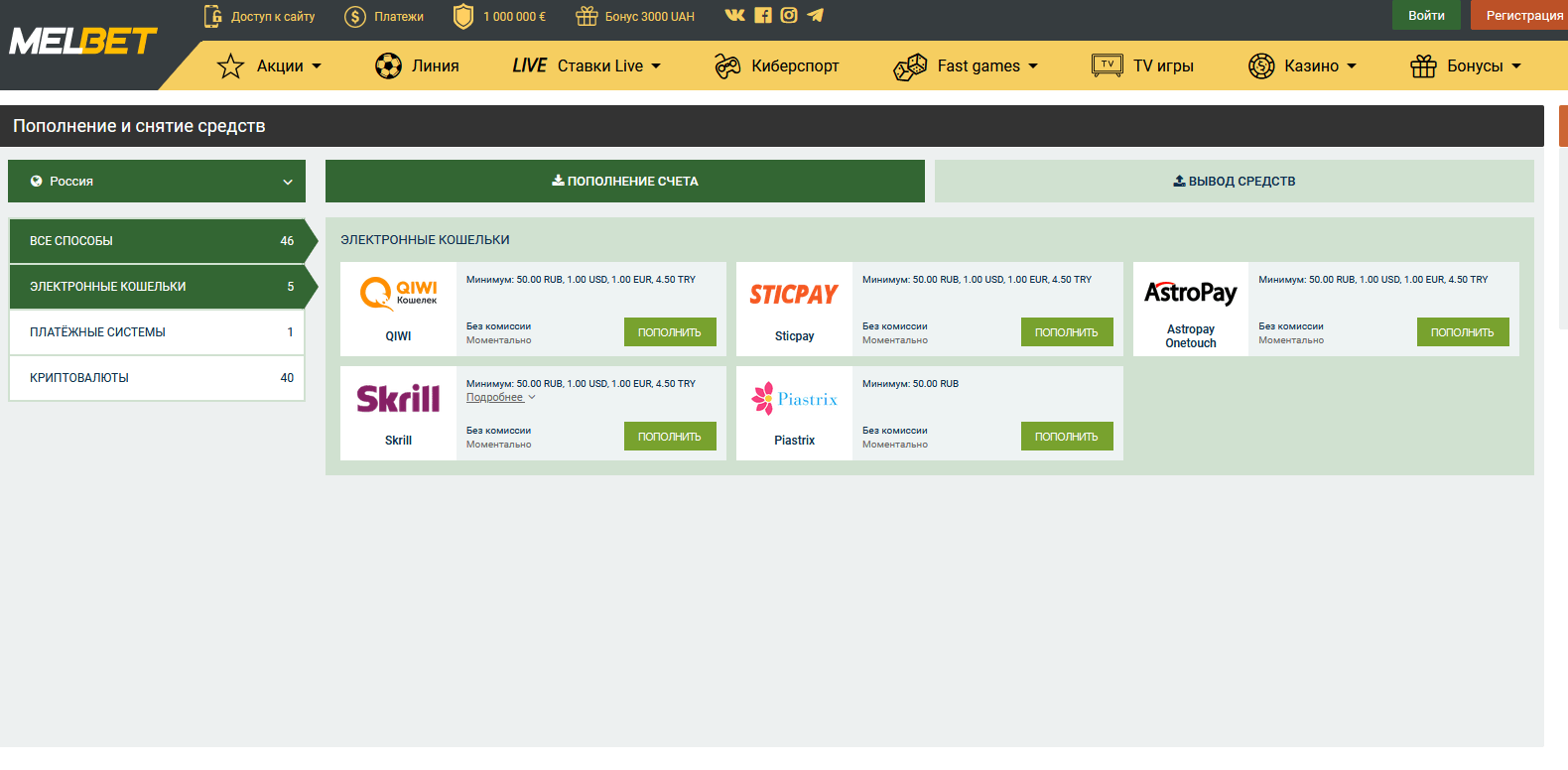1568x770 pixels.
Task: Open the Акции dropdown arrow
Action: point(317,66)
